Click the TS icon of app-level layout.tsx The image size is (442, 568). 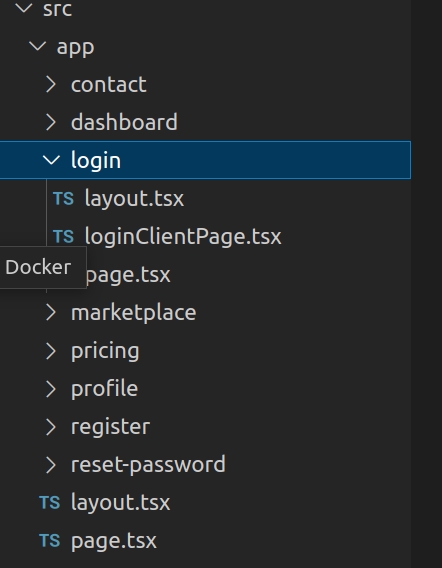click(x=50, y=502)
